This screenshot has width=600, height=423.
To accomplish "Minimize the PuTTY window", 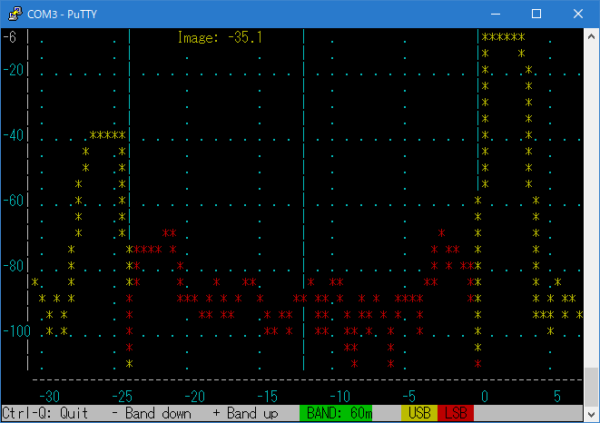I will coord(492,13).
